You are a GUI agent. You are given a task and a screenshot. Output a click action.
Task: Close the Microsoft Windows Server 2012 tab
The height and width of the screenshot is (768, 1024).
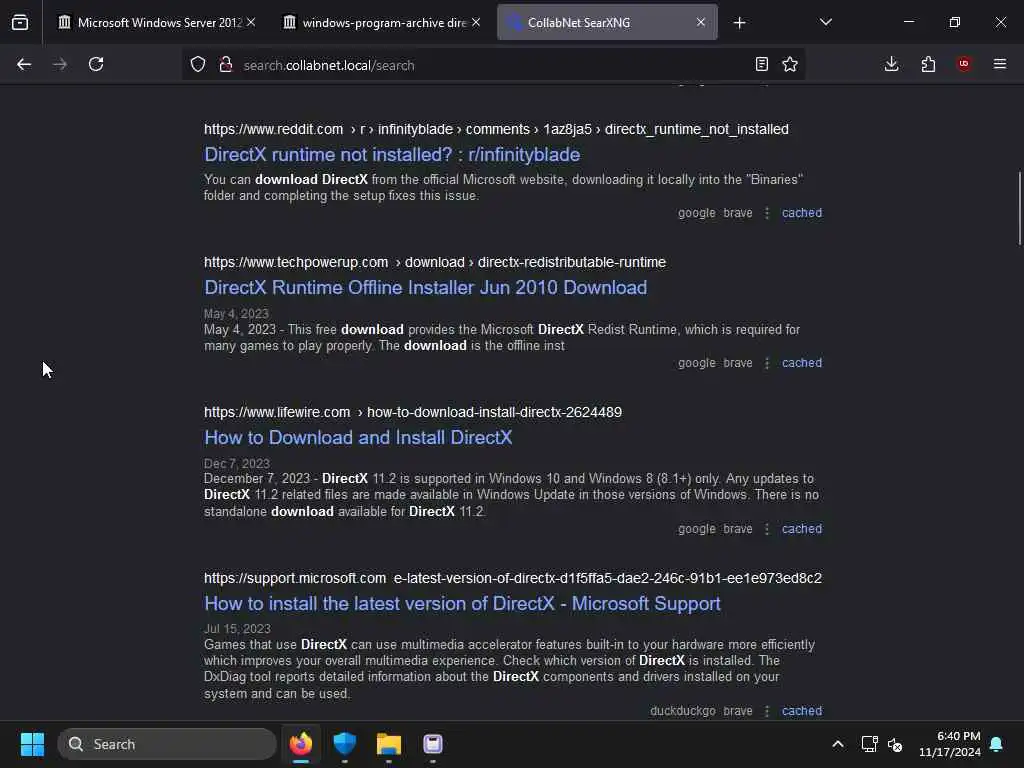tap(251, 22)
